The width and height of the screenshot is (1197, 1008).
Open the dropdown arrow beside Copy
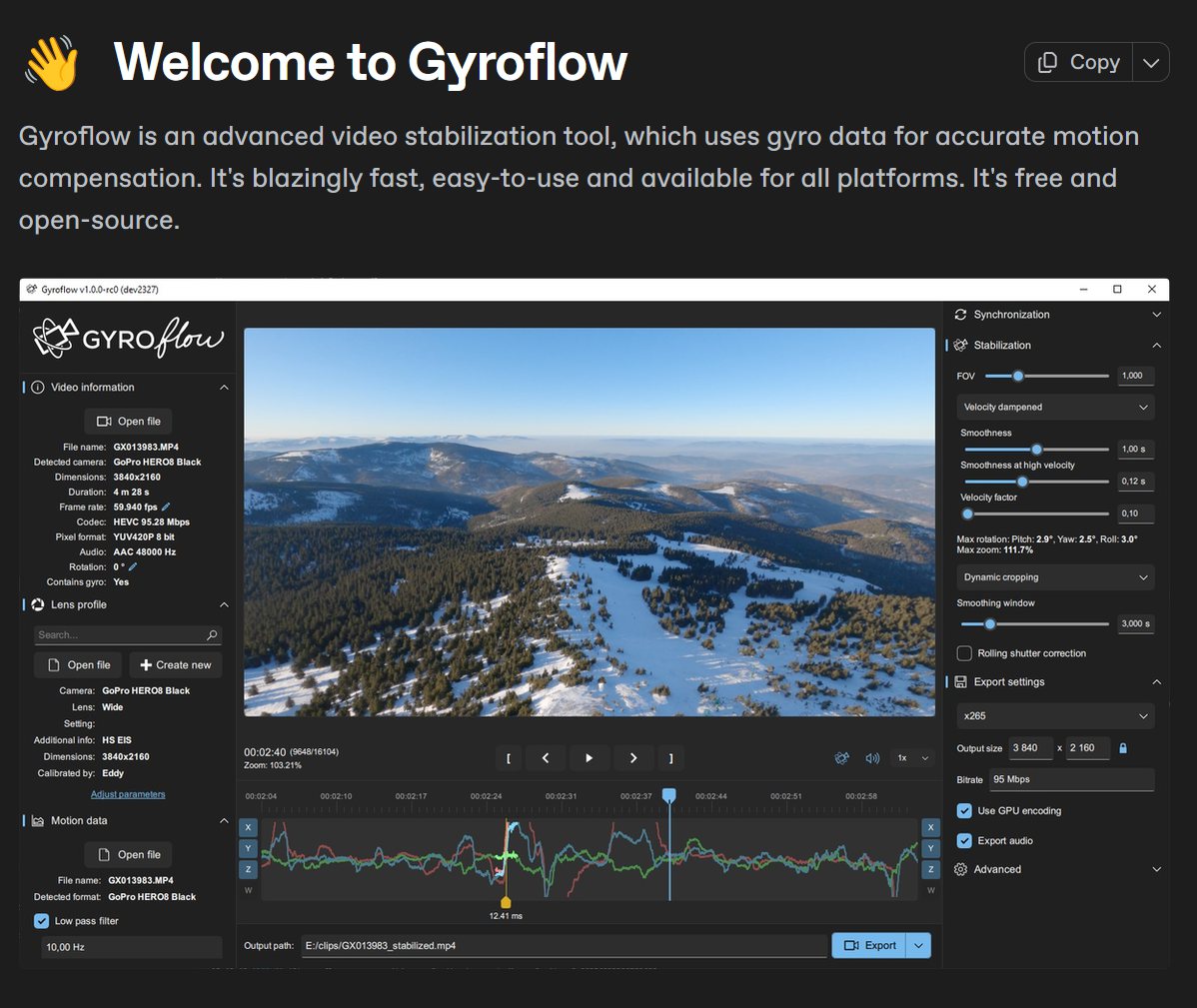click(x=1151, y=62)
